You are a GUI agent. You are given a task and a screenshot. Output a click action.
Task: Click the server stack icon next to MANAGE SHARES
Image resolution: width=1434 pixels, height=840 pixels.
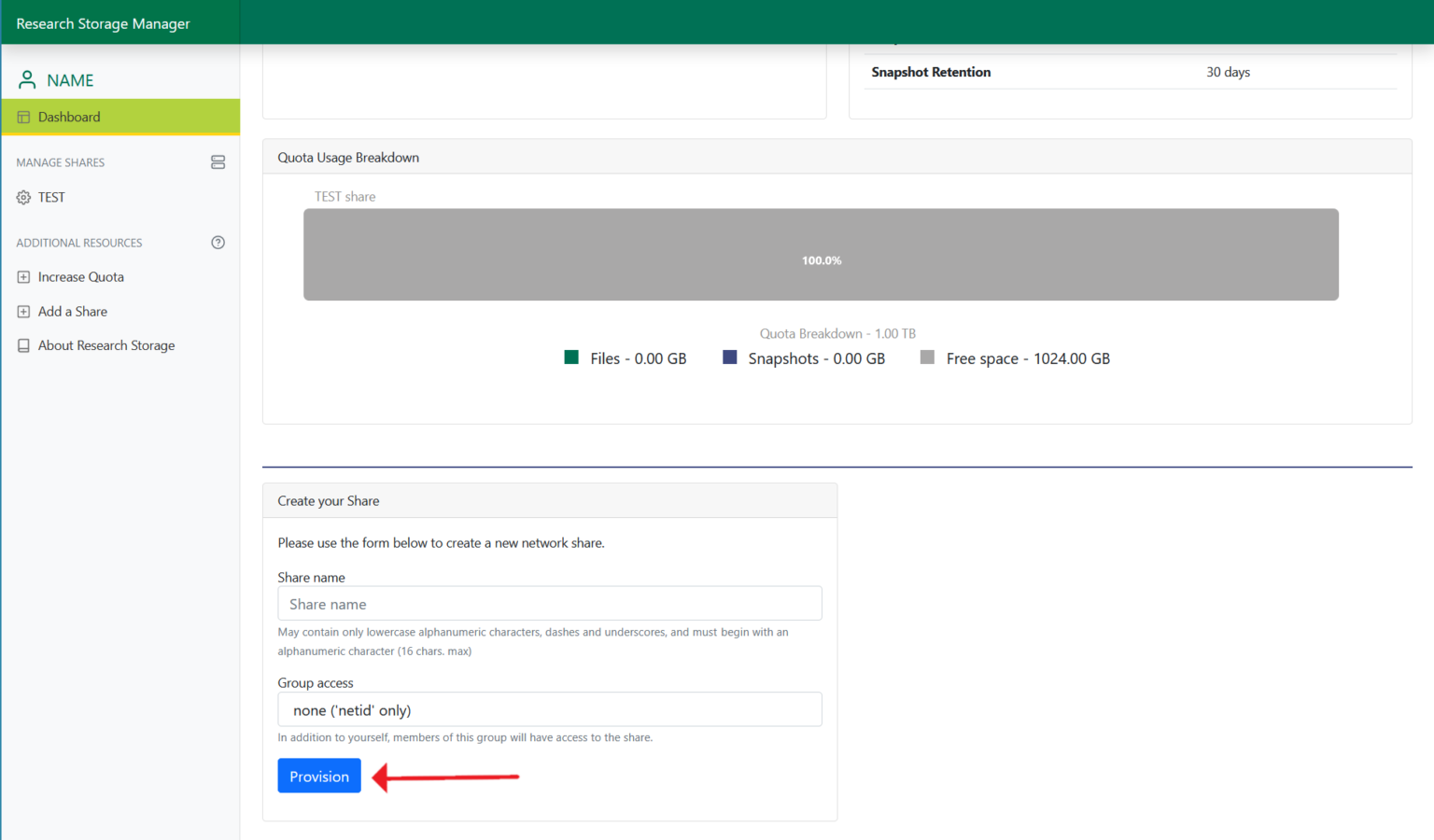tap(218, 161)
